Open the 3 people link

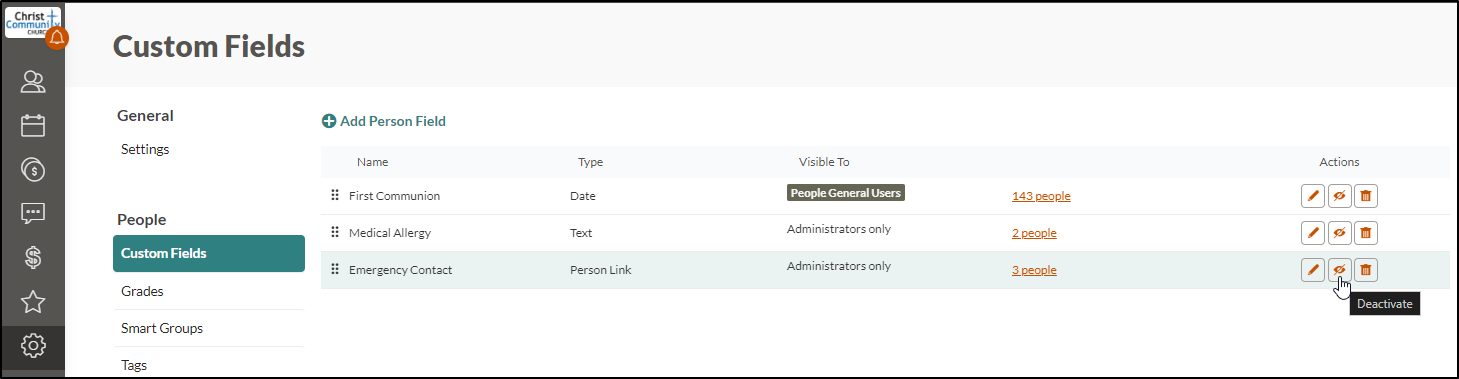pyautogui.click(x=1034, y=270)
